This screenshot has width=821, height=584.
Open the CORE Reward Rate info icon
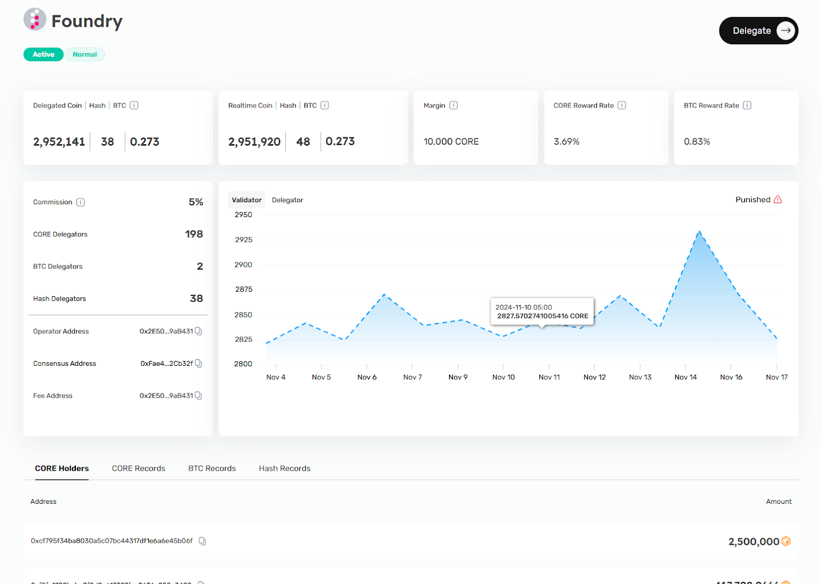[x=622, y=105]
